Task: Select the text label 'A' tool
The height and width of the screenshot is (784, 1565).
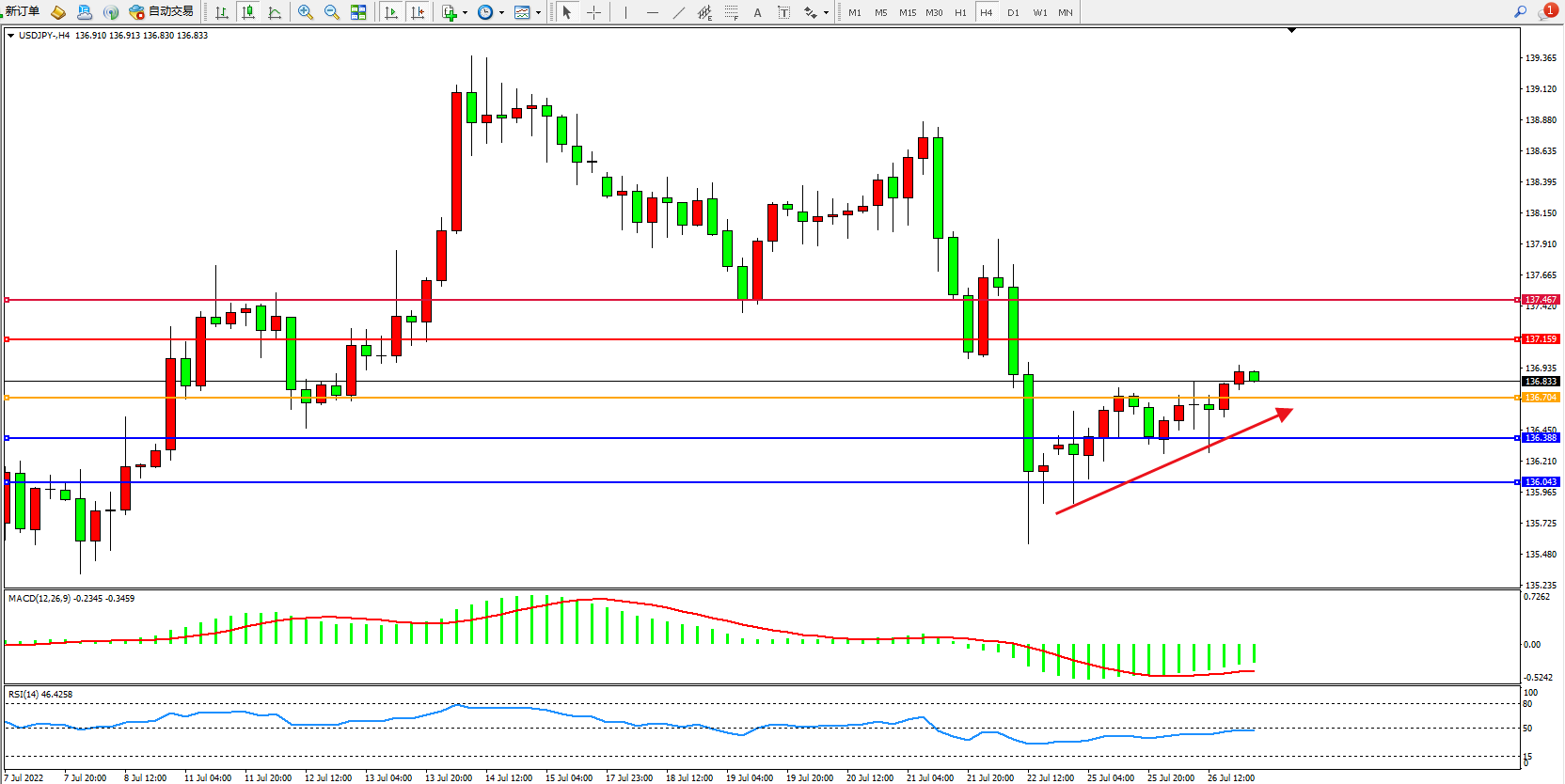Action: [757, 12]
